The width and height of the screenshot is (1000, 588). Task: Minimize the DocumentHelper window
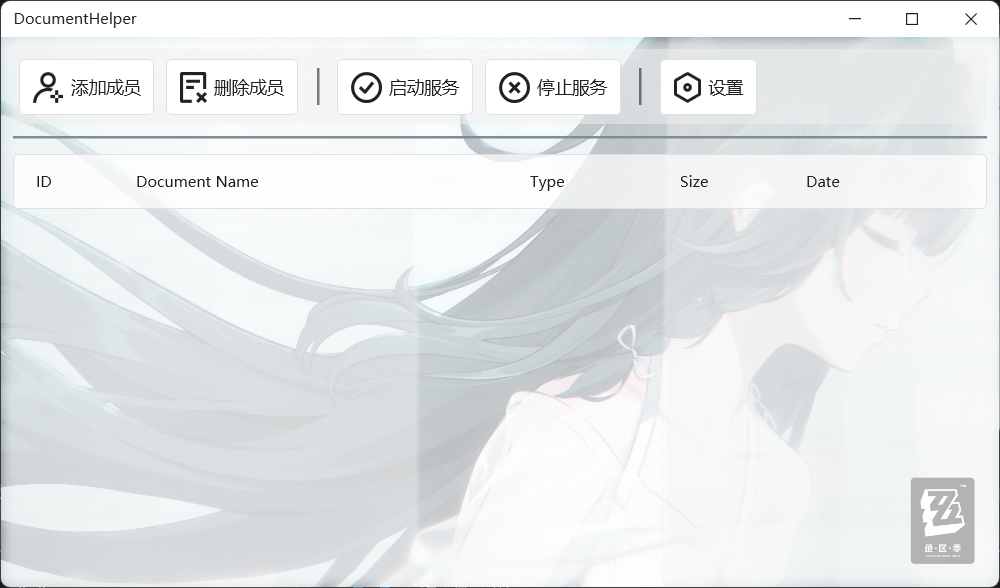coord(855,19)
